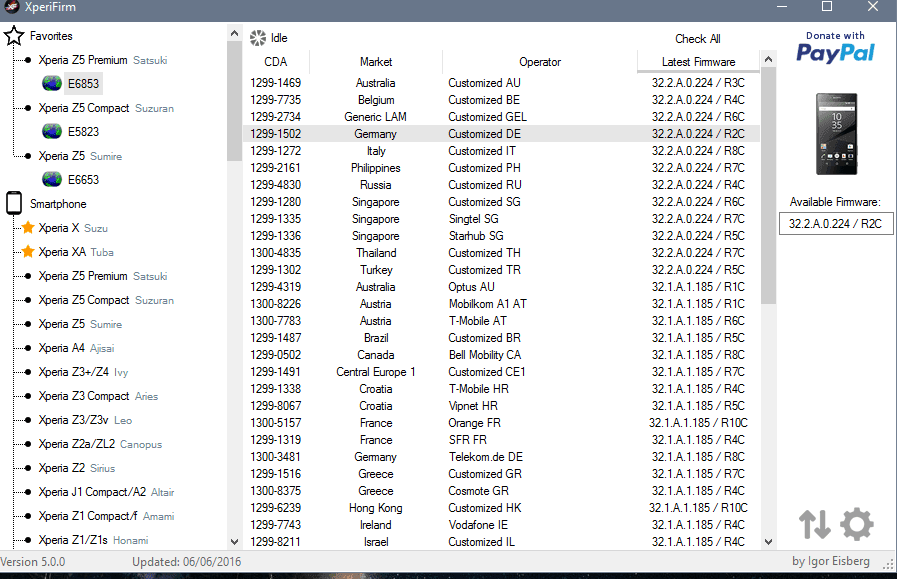Click the globe icon next to E5823
The height and width of the screenshot is (579, 897).
52,132
